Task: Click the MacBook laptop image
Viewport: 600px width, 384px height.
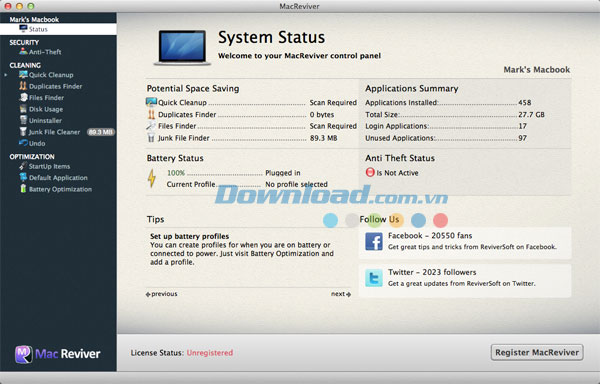Action: 182,48
